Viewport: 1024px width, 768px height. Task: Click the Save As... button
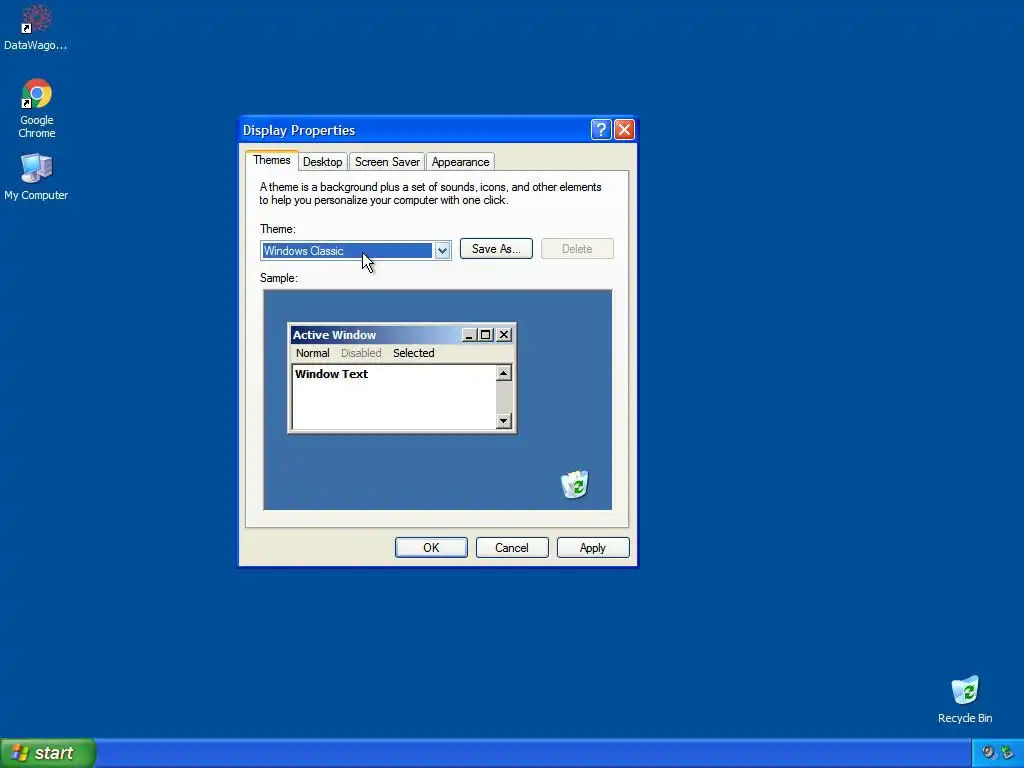click(496, 249)
